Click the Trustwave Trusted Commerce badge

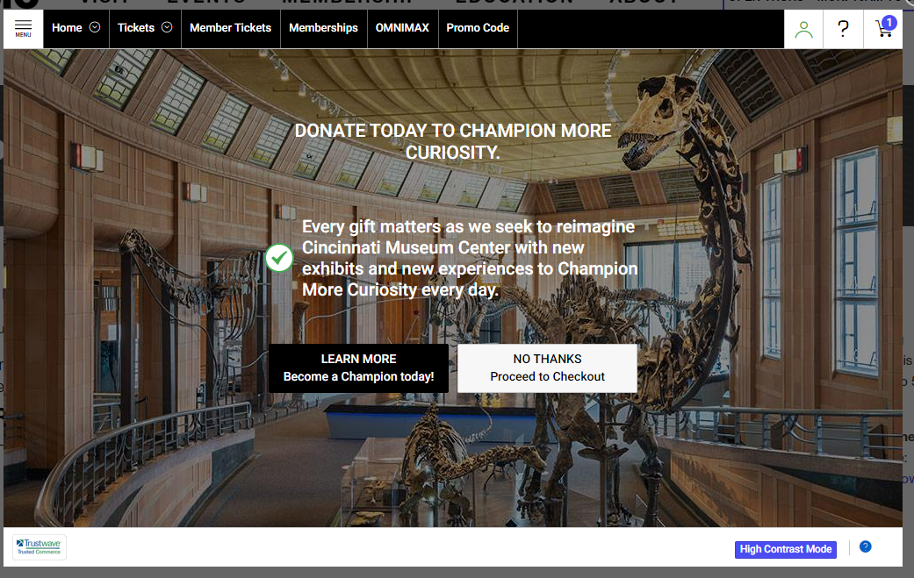40,547
